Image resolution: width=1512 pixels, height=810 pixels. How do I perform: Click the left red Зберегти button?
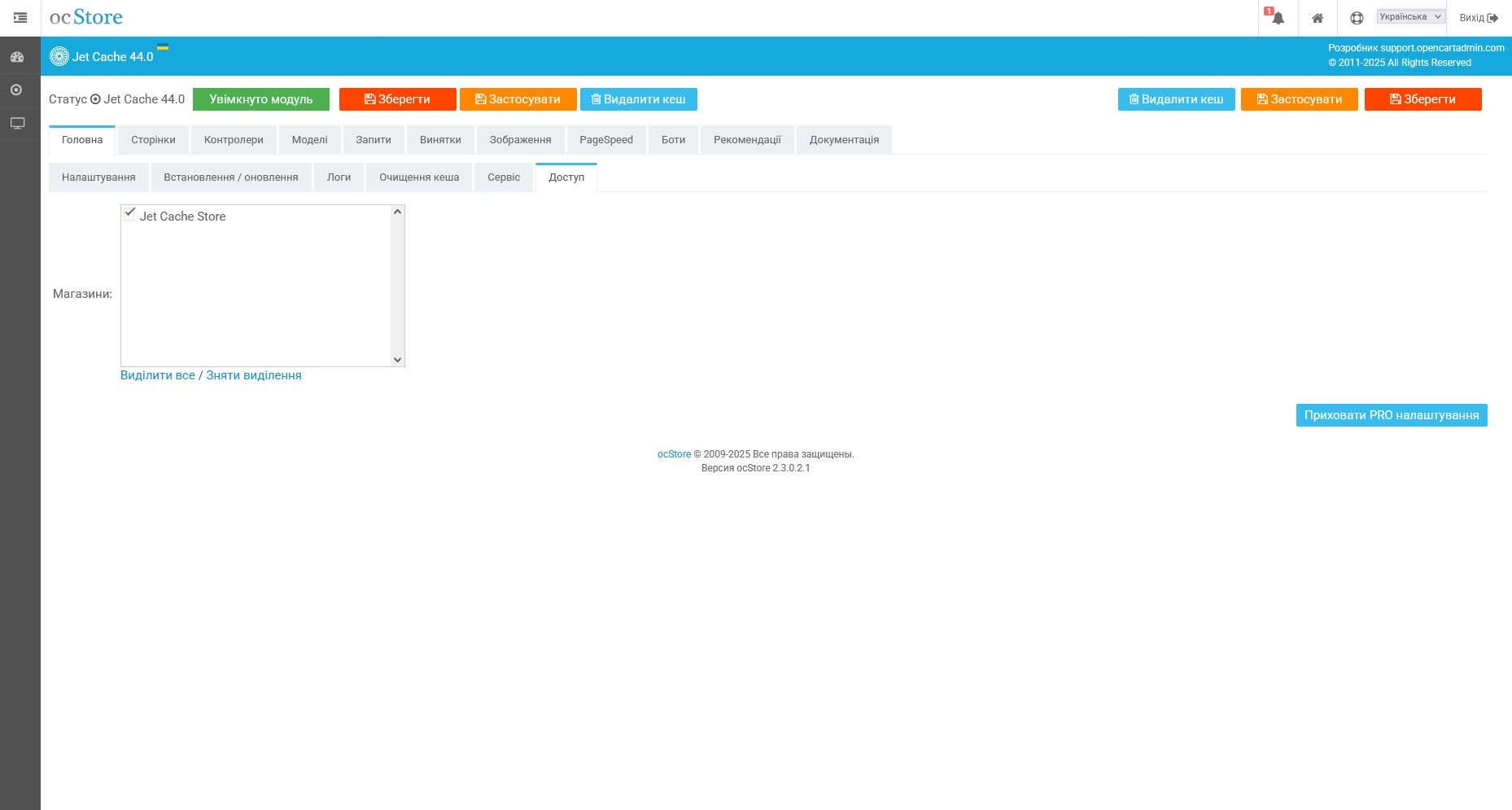tap(397, 99)
